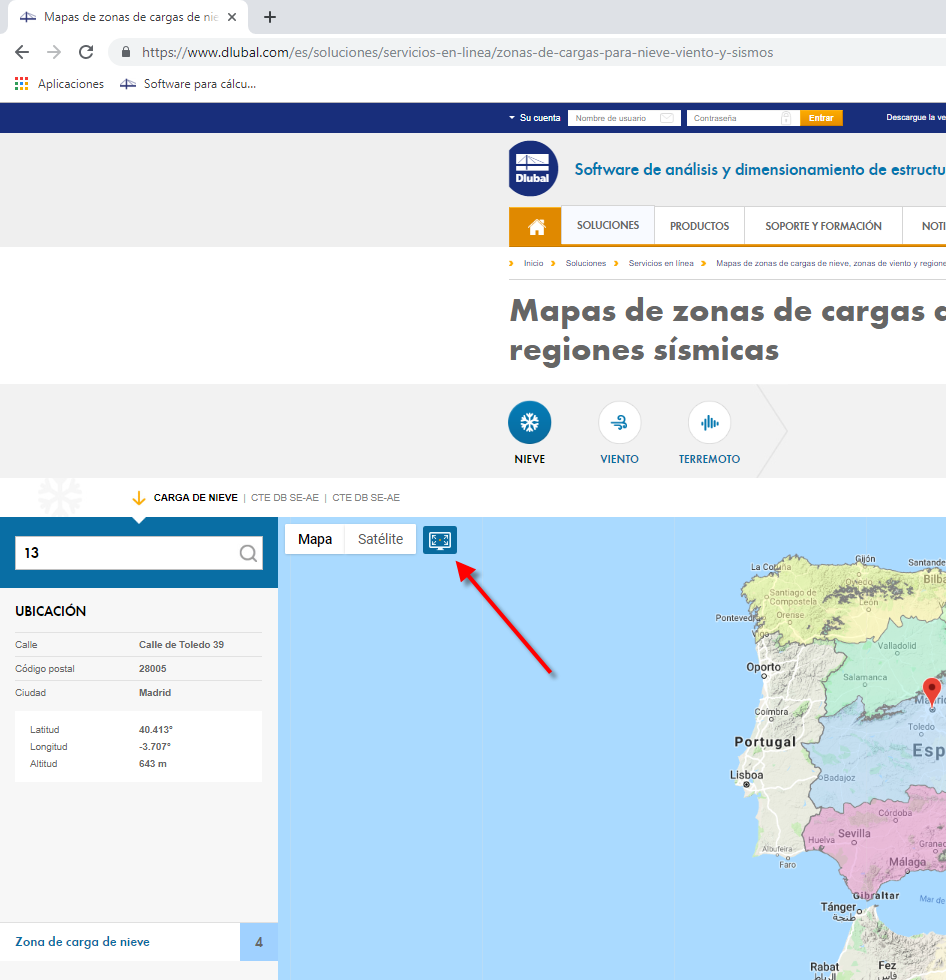Click city value Madrid

pyautogui.click(x=155, y=692)
